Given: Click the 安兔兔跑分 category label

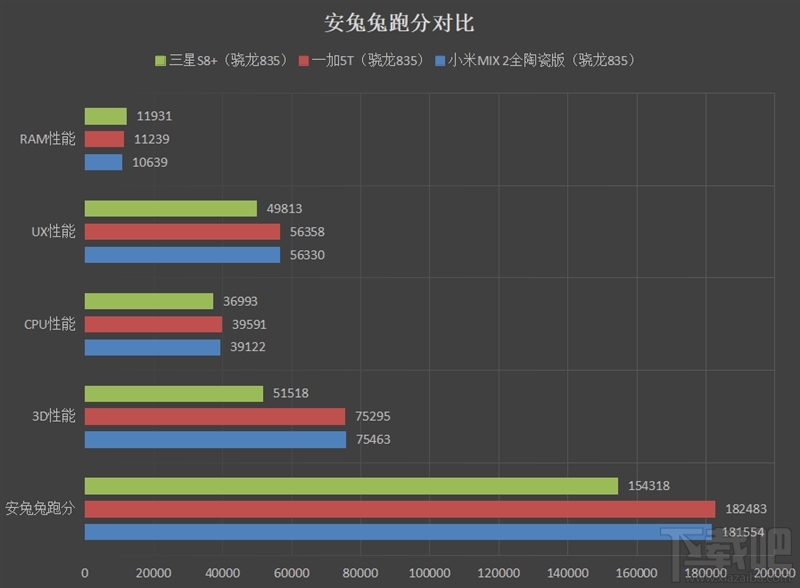Looking at the screenshot, I should point(40,510).
